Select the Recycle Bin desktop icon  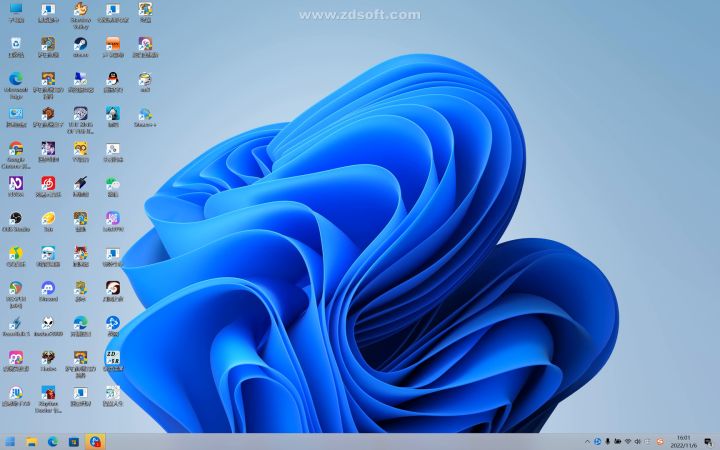tap(16, 47)
